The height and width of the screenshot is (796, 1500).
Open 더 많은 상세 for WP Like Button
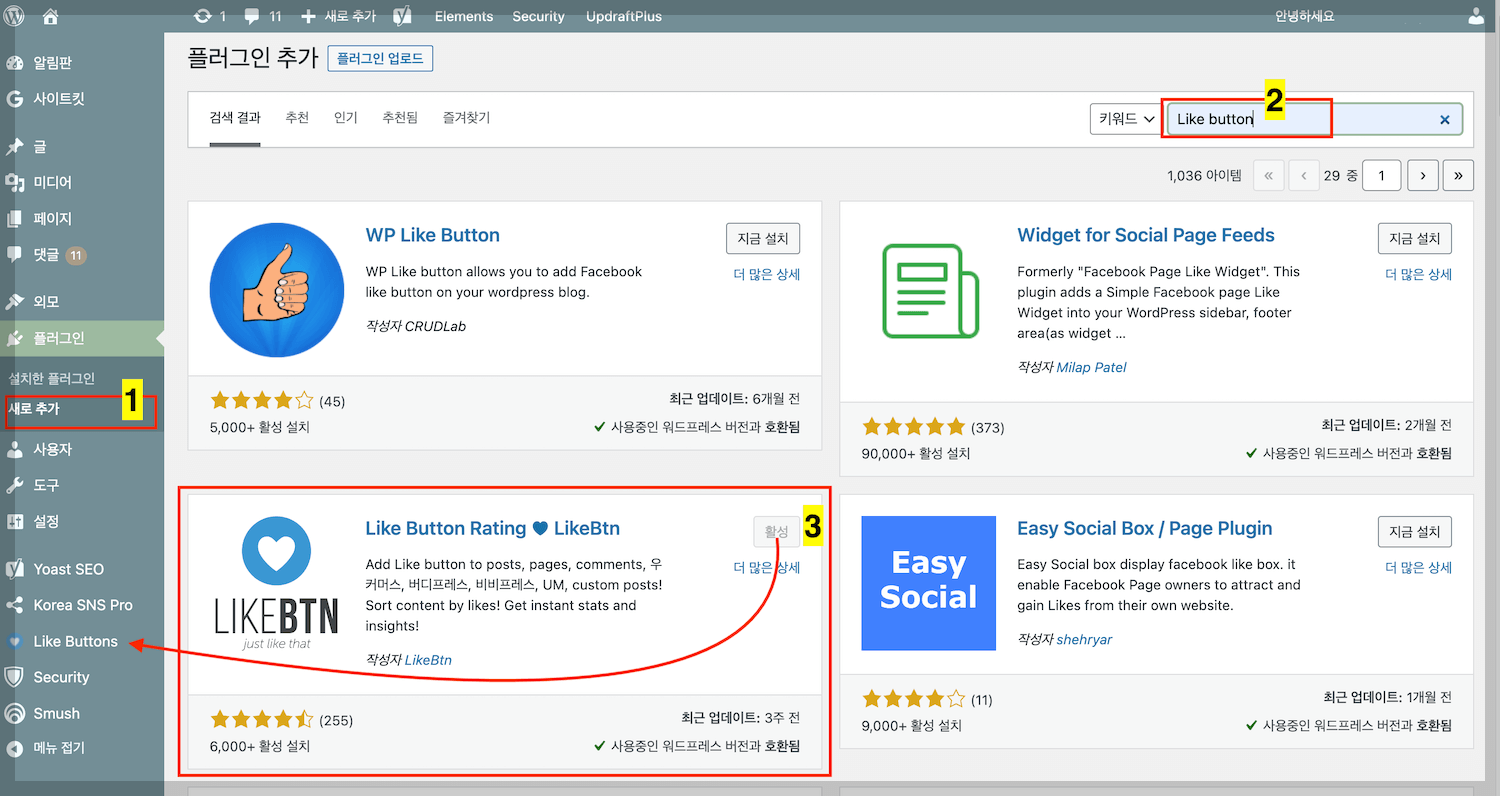(767, 274)
